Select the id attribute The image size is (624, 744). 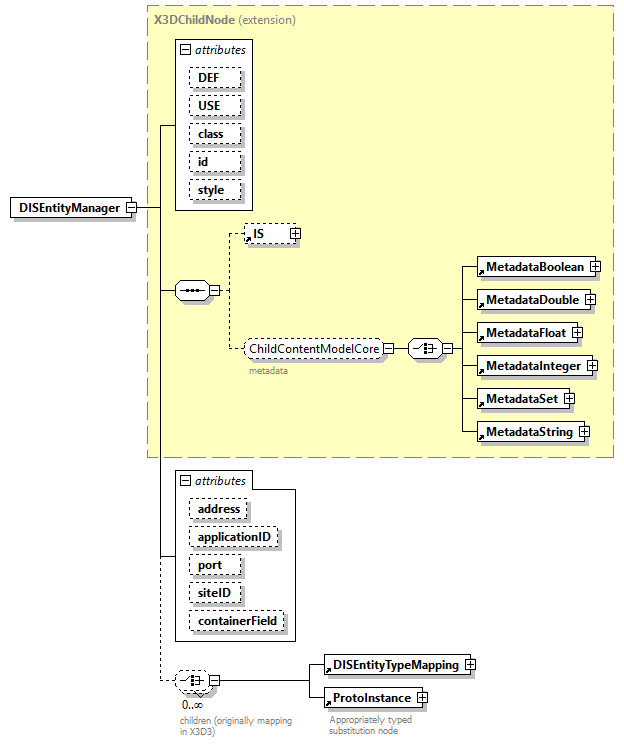(215, 162)
